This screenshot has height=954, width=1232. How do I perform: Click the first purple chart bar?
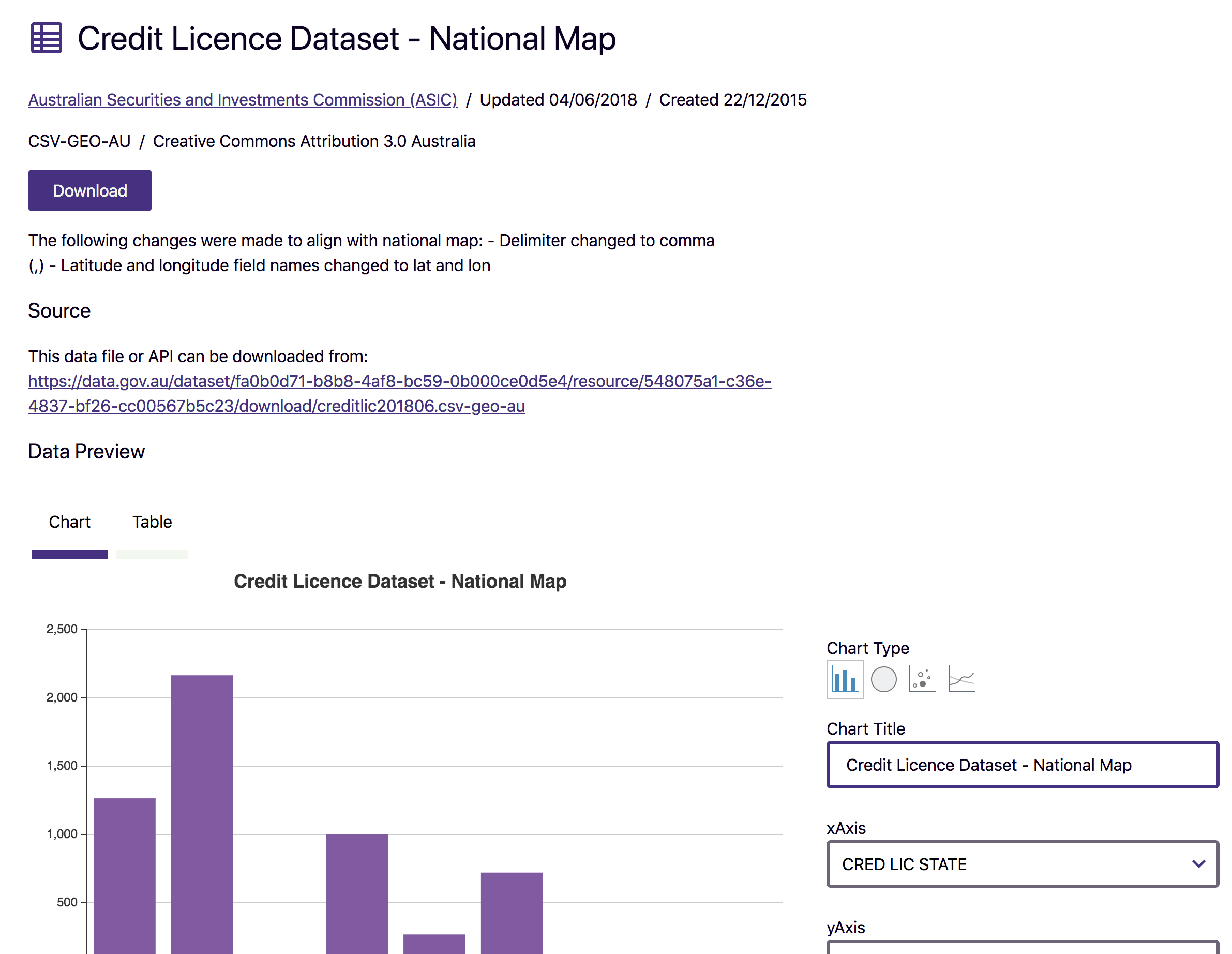125,874
